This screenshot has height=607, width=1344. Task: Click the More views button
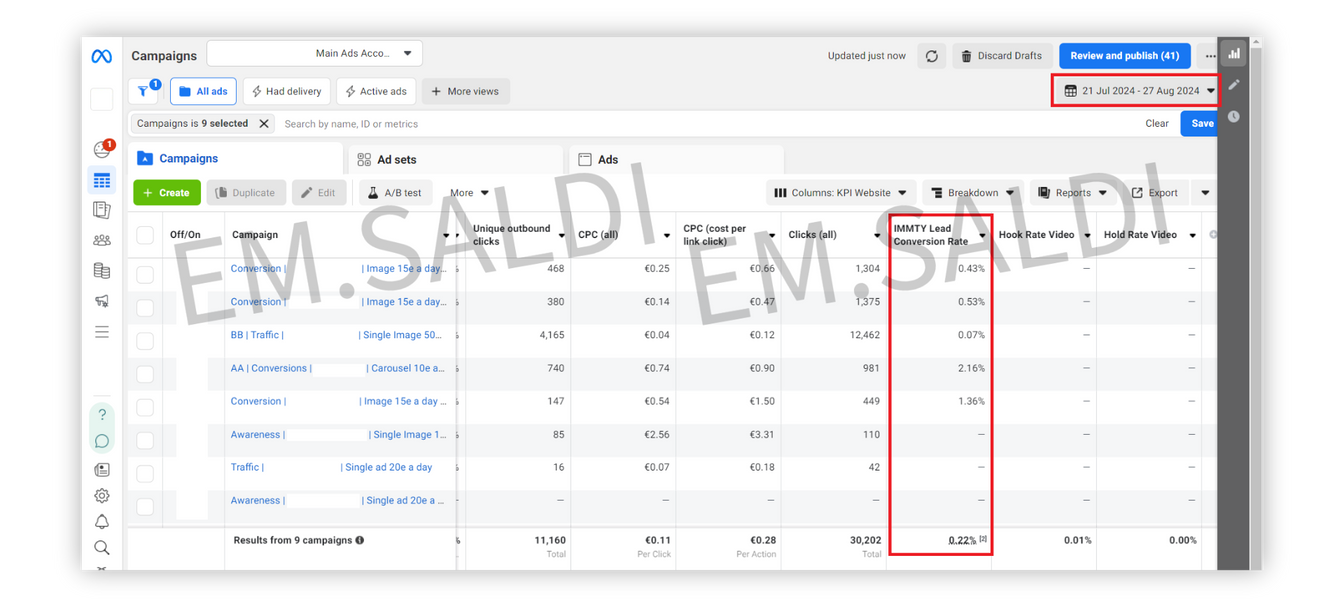click(465, 91)
